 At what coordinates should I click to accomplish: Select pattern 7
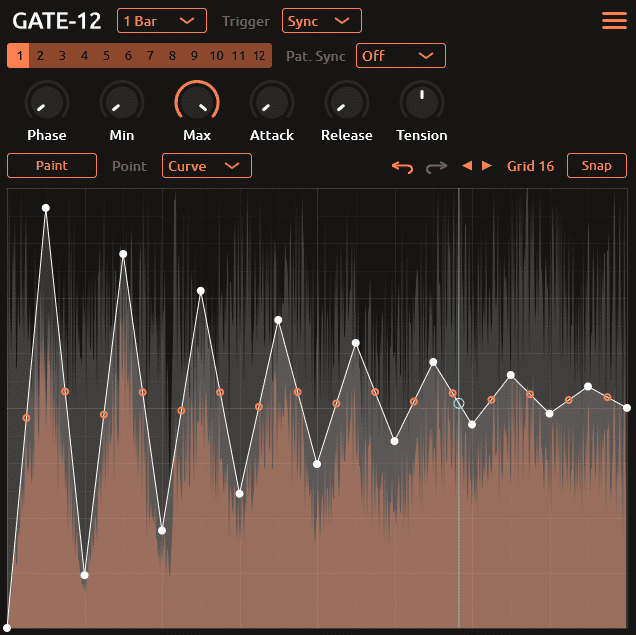[x=150, y=56]
